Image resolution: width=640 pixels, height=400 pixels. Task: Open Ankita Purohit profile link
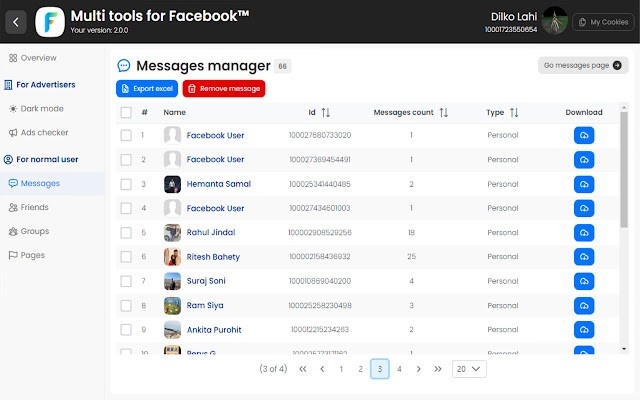[214, 330]
